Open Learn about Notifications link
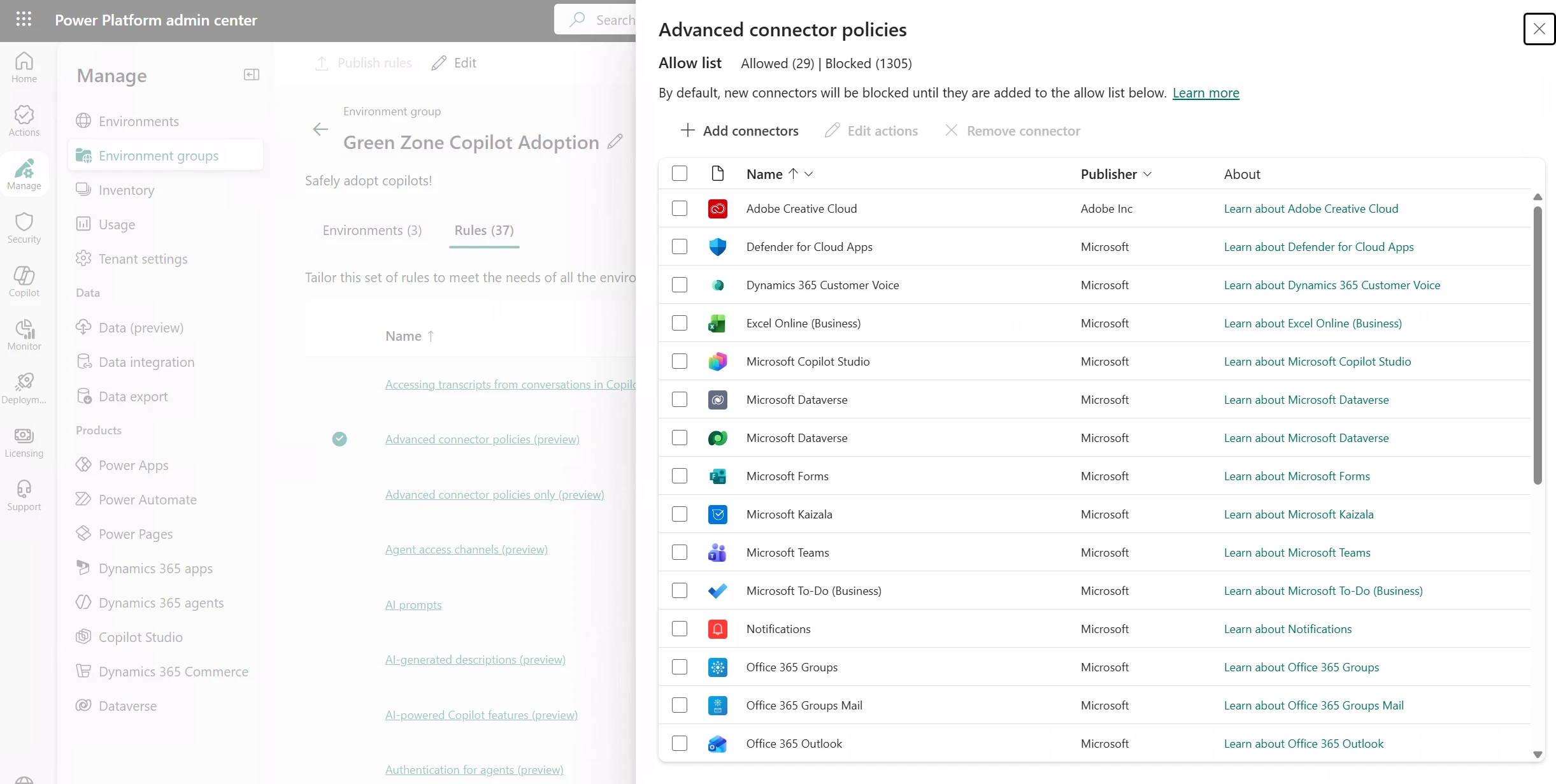Image resolution: width=1556 pixels, height=784 pixels. click(x=1288, y=629)
